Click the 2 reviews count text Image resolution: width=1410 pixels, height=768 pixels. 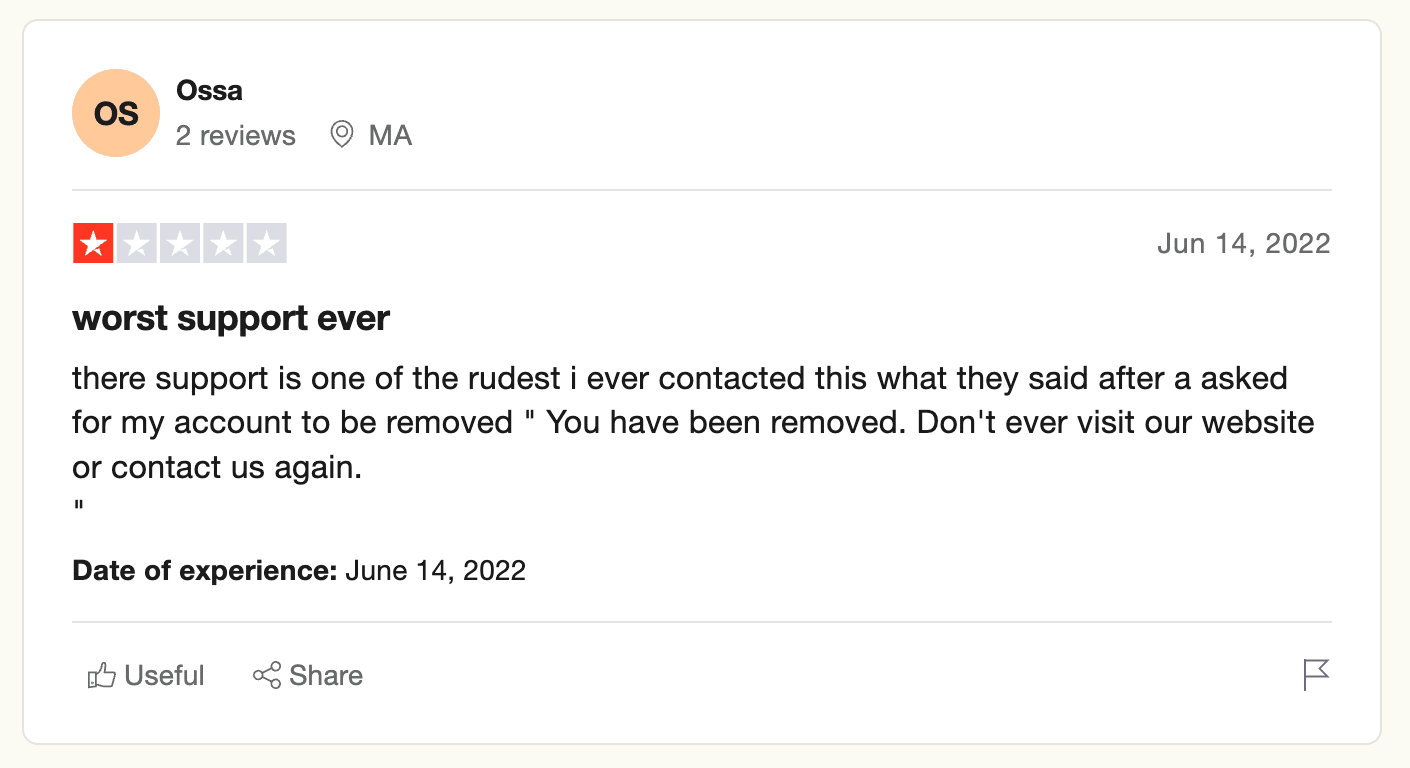click(236, 135)
